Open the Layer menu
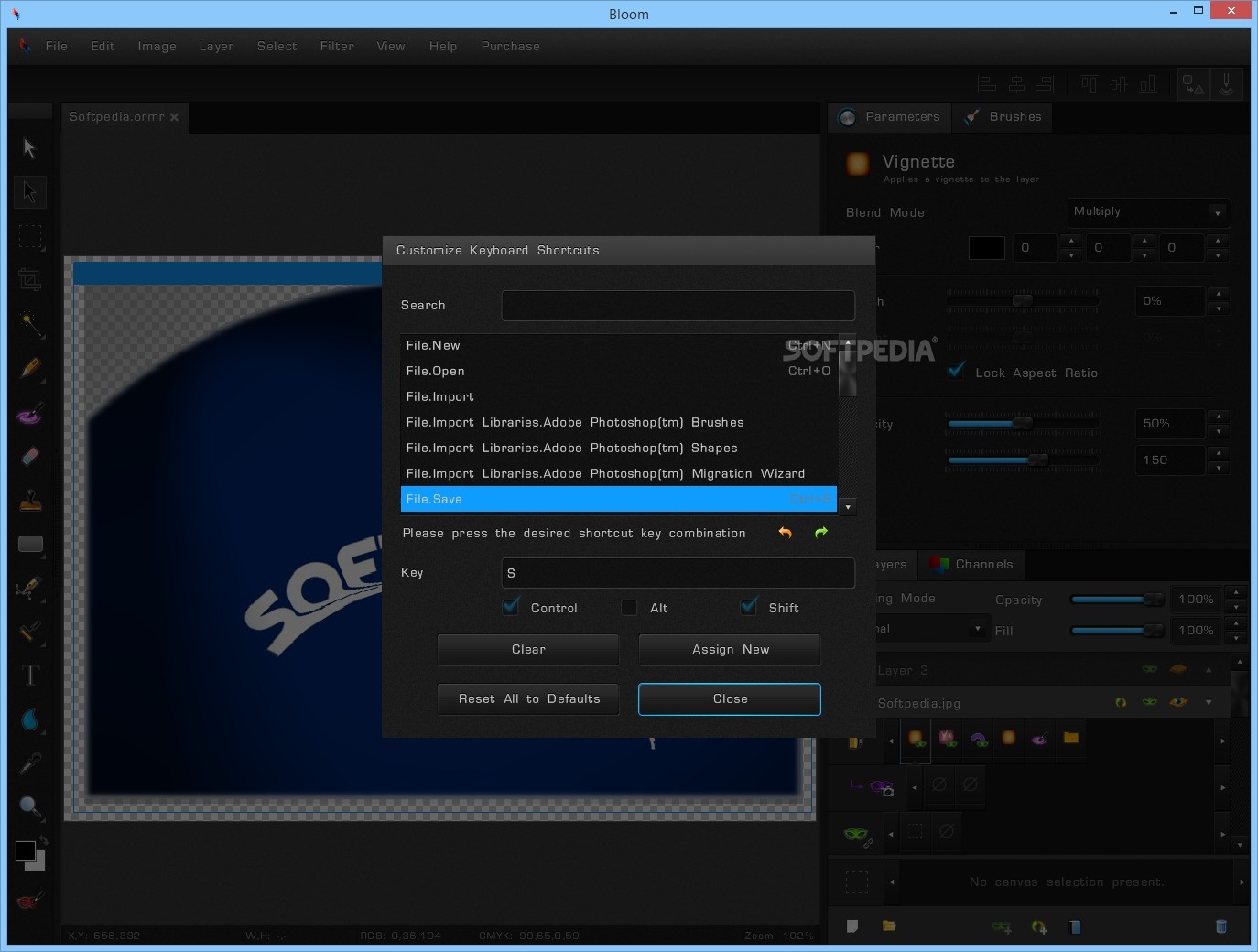This screenshot has height=952, width=1258. [217, 46]
